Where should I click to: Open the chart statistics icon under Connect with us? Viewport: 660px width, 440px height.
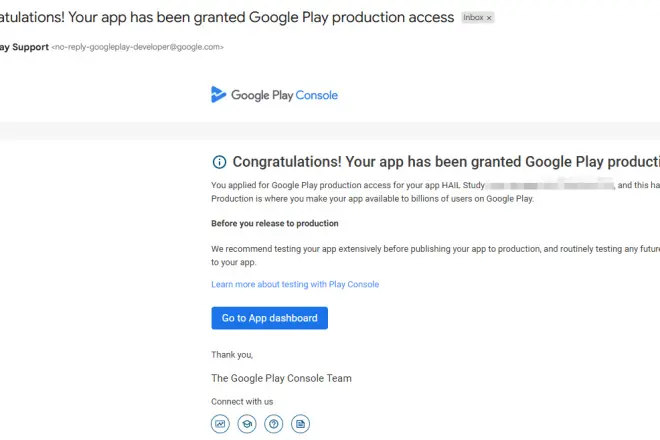click(220, 424)
